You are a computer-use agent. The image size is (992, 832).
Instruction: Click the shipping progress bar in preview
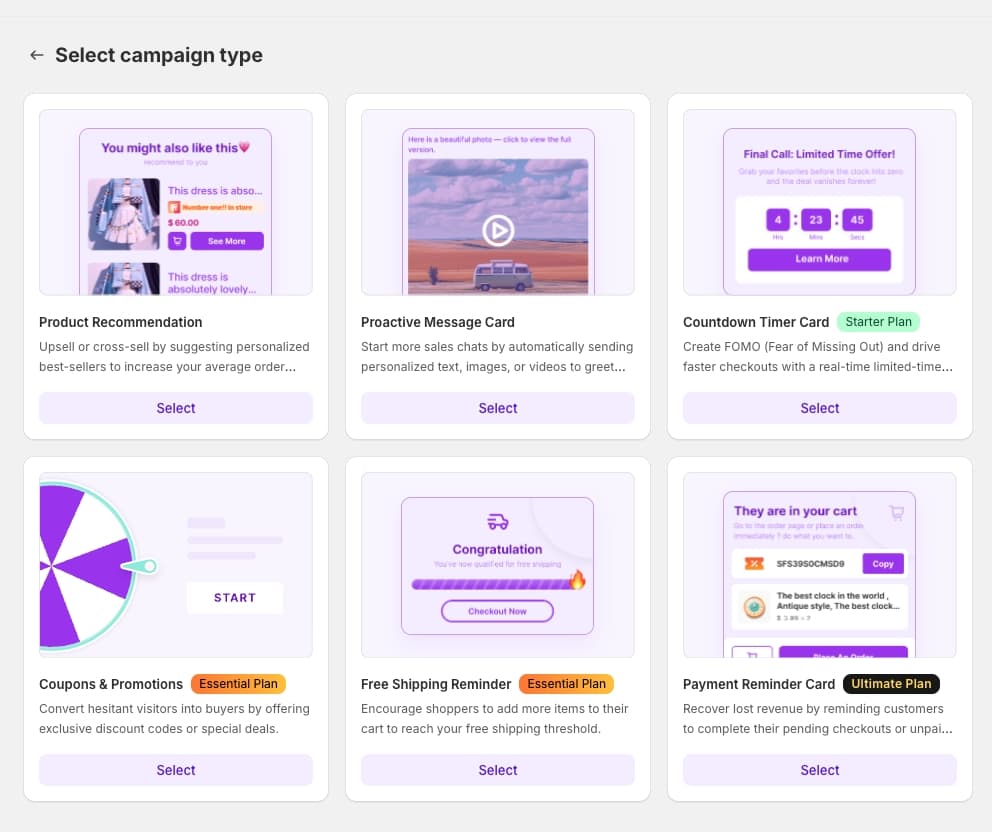[x=493, y=584]
